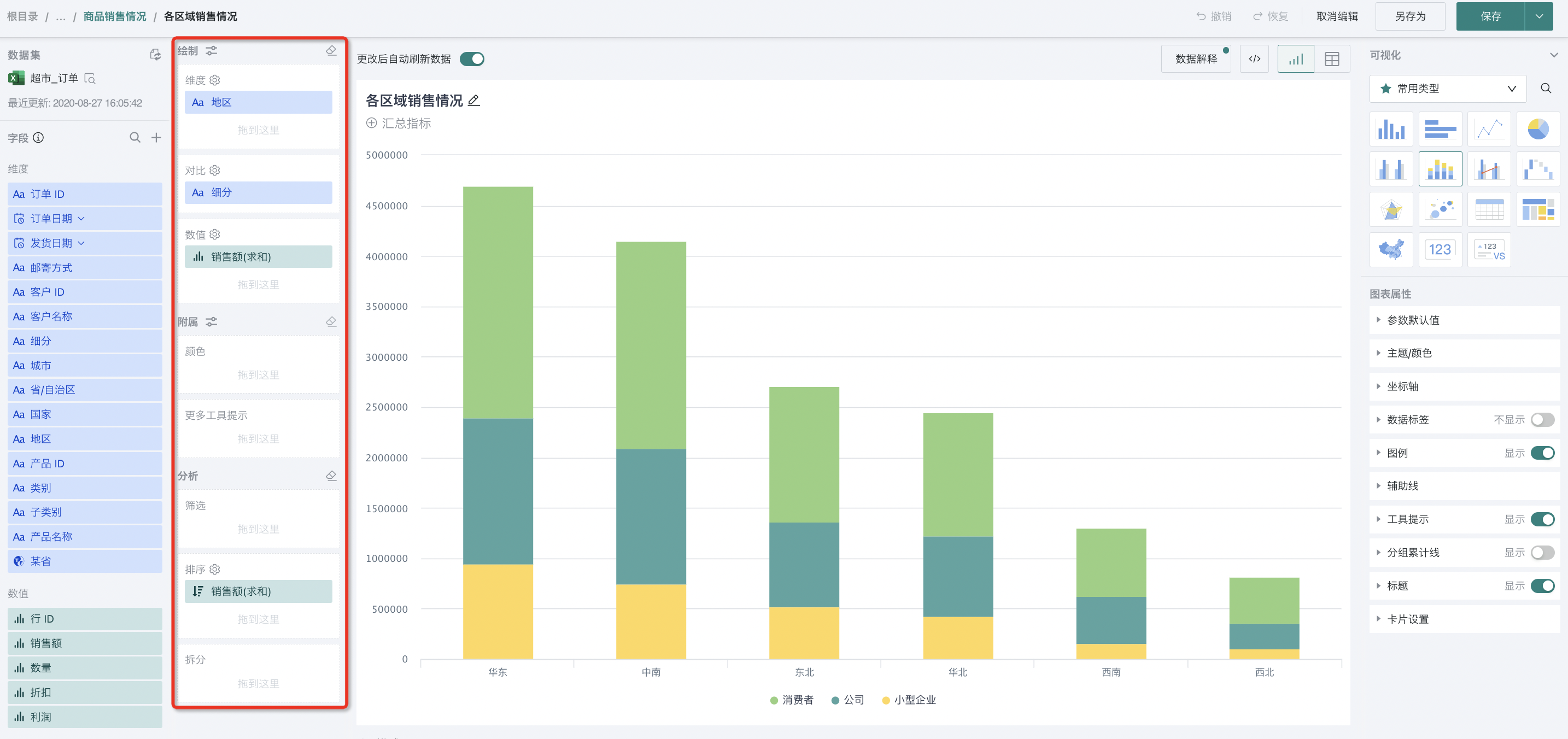Toggle auto-refresh data switch
1568x739 pixels.
point(472,59)
